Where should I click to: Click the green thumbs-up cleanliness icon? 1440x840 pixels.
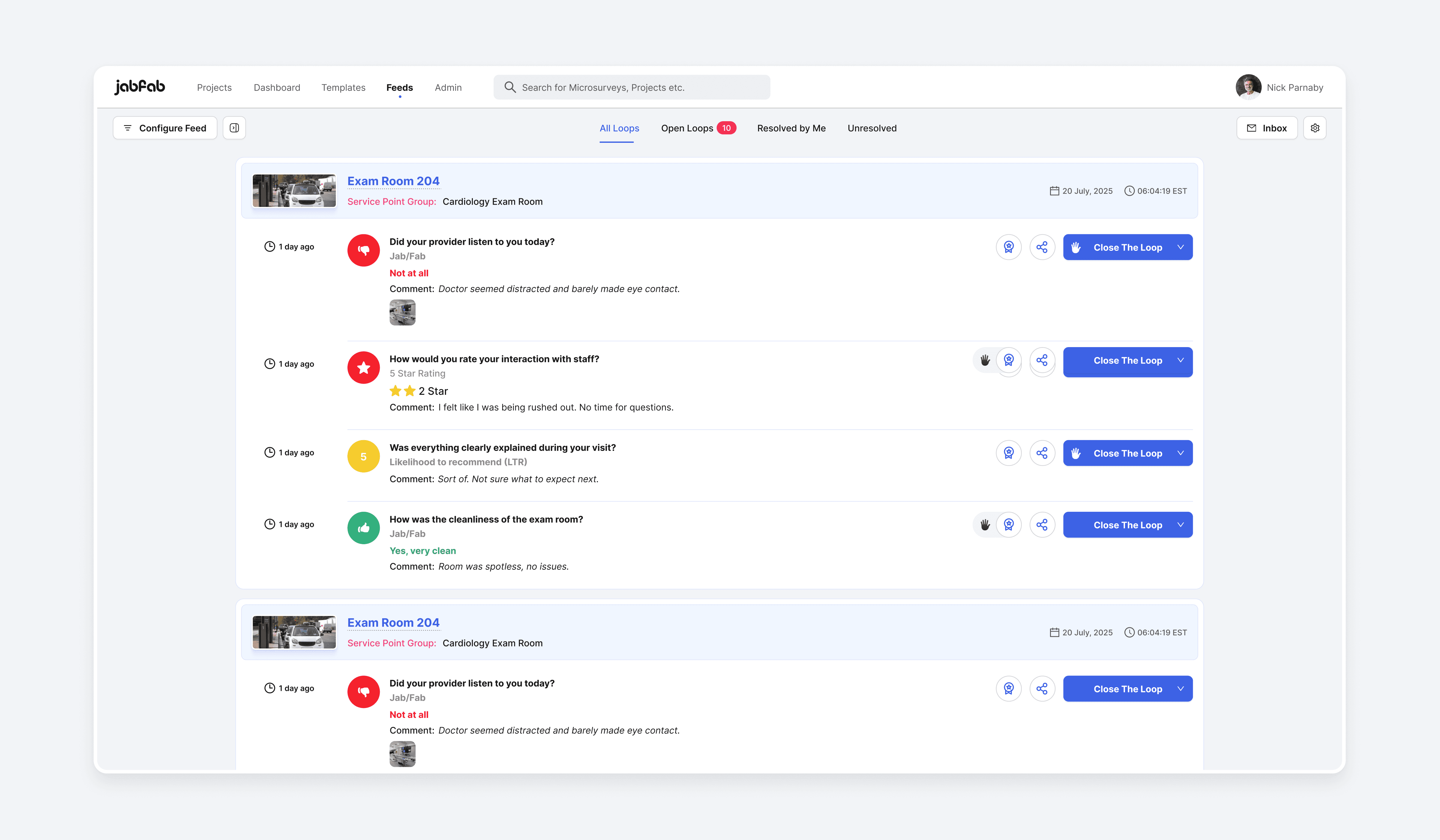(x=363, y=528)
